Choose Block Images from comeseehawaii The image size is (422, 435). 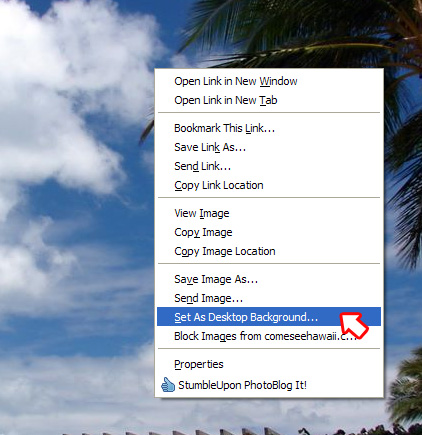click(x=269, y=336)
